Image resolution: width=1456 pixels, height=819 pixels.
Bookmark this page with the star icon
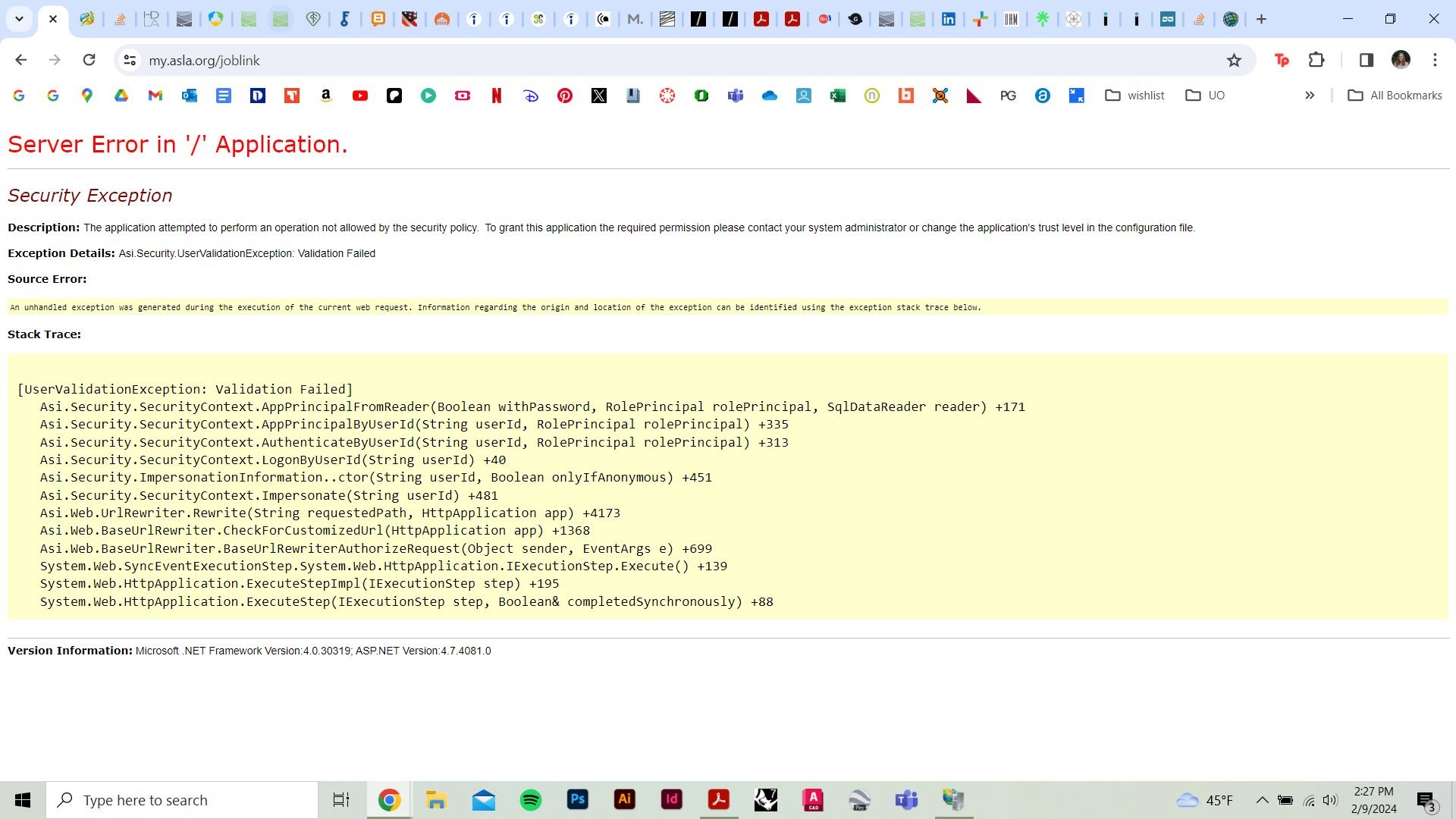[1234, 60]
